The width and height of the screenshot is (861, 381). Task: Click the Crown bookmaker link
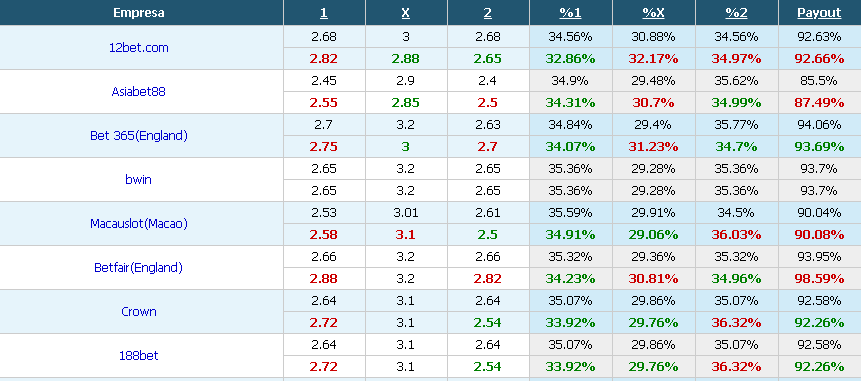139,311
